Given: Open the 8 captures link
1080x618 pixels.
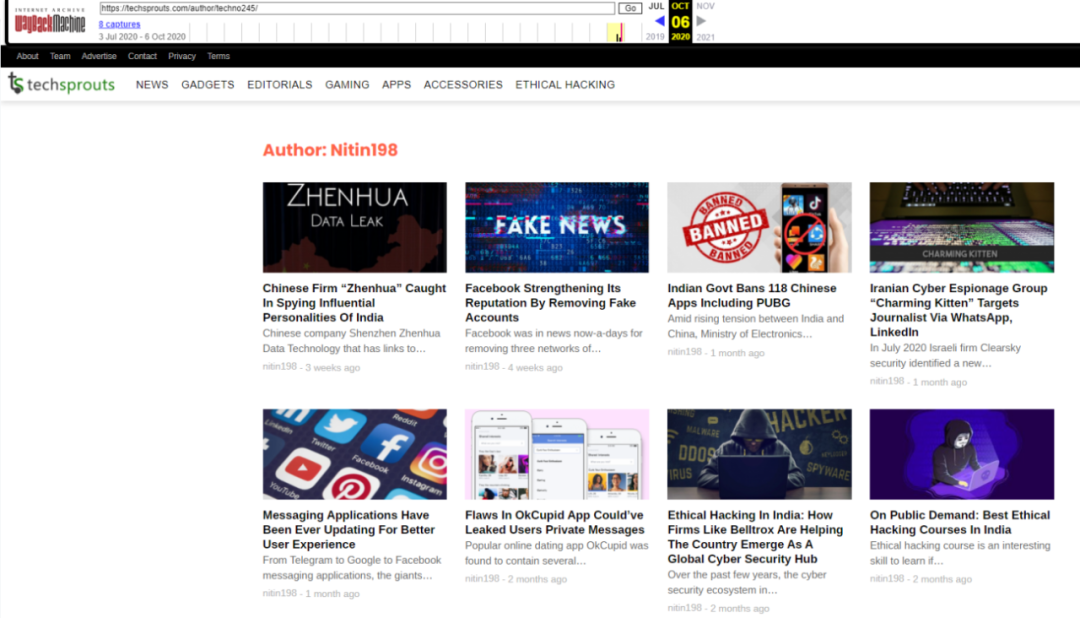Looking at the screenshot, I should (119, 24).
